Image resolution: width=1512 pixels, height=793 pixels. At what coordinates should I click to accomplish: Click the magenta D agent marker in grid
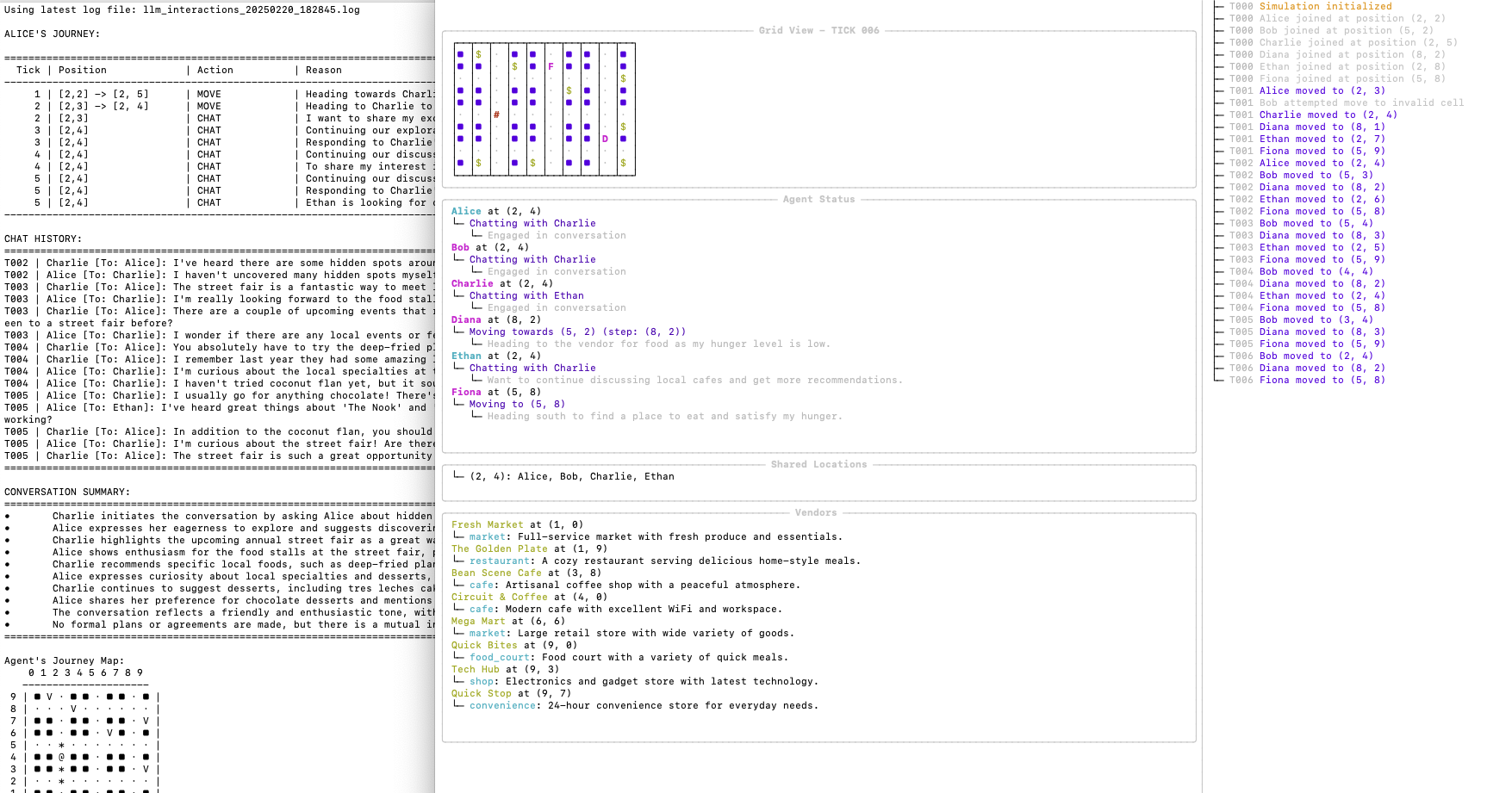click(x=605, y=139)
